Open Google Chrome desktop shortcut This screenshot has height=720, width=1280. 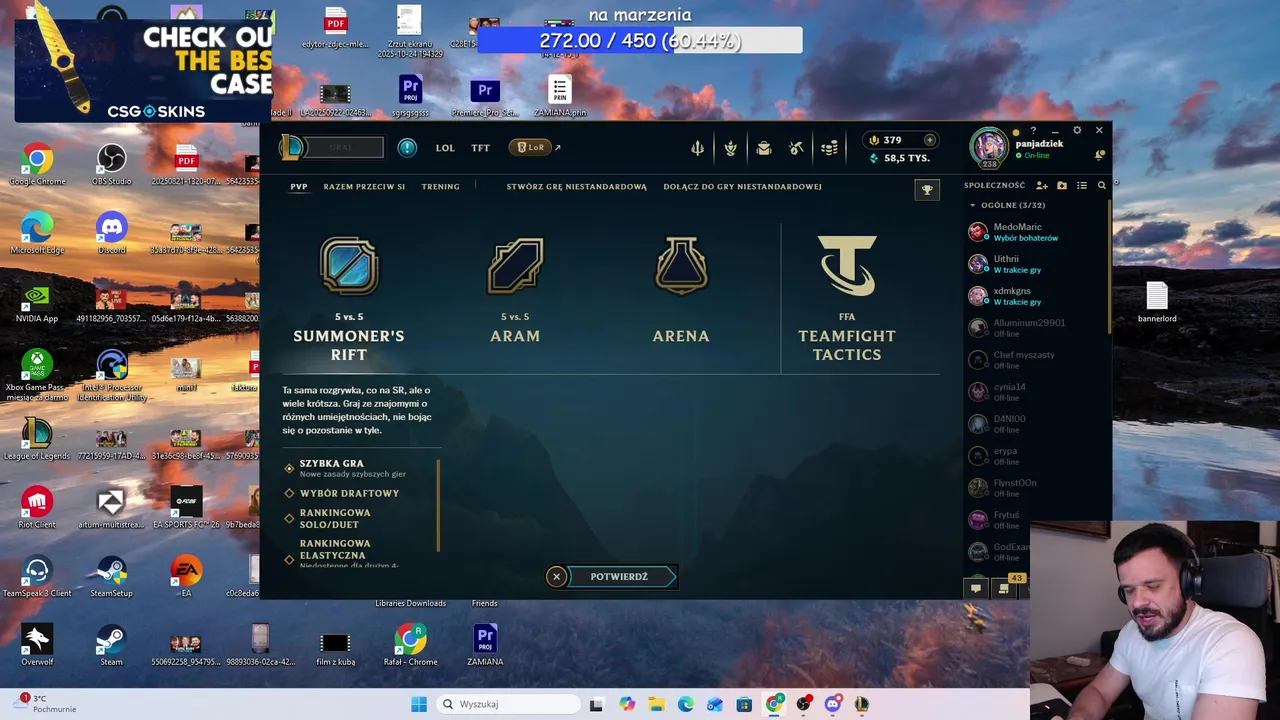pyautogui.click(x=37, y=165)
